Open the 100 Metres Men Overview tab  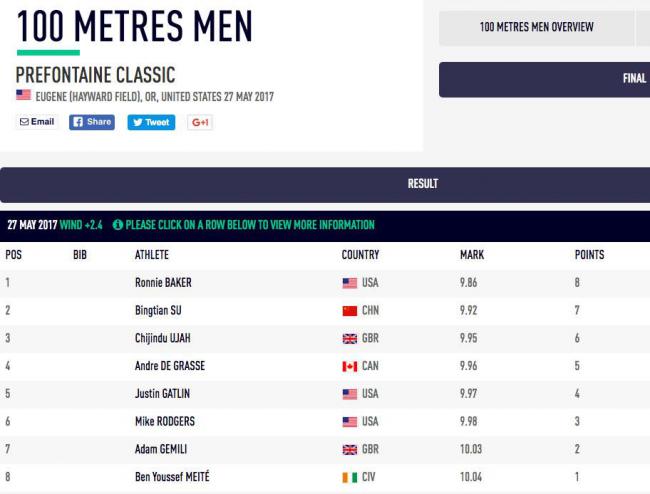536,27
